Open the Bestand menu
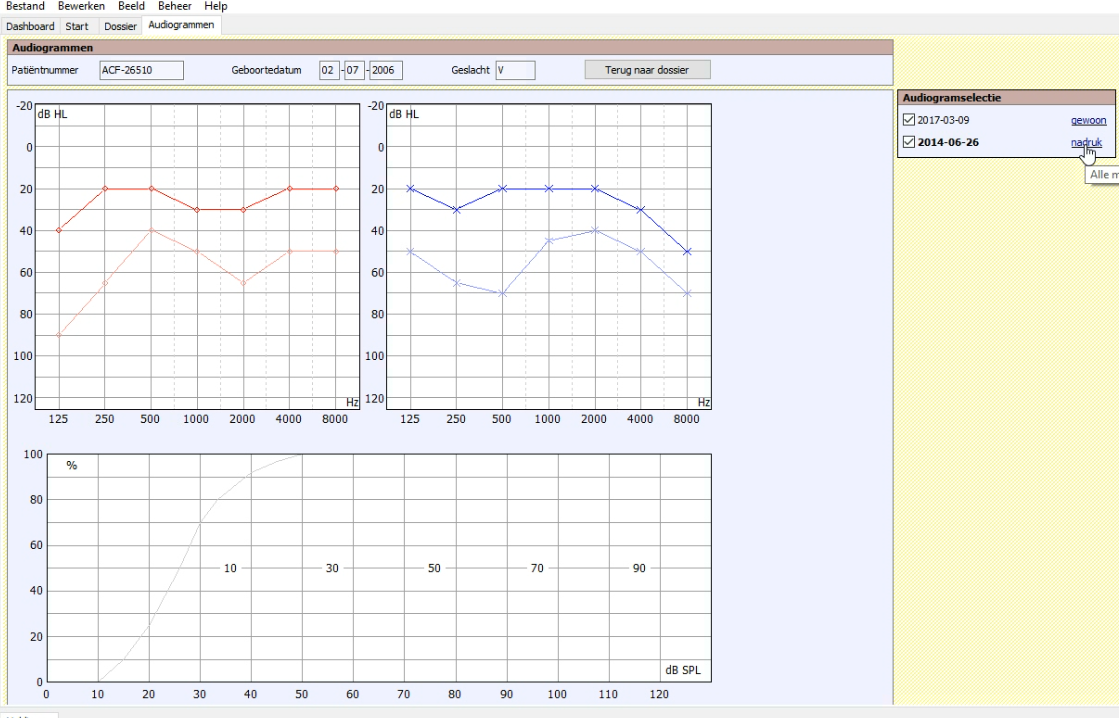 click(x=26, y=7)
